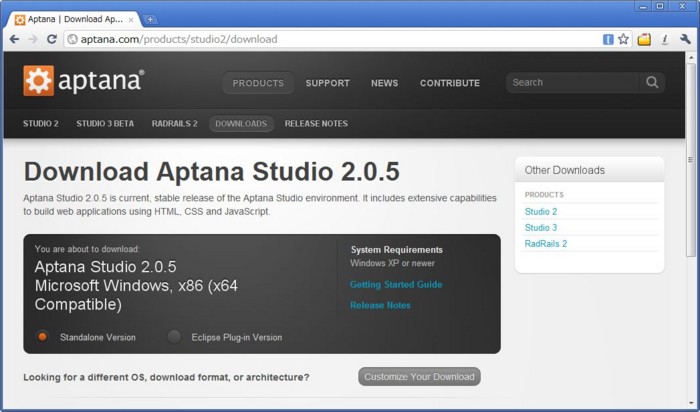Open the PRODUCTS menu
Screen dimensions: 700x412
point(258,83)
